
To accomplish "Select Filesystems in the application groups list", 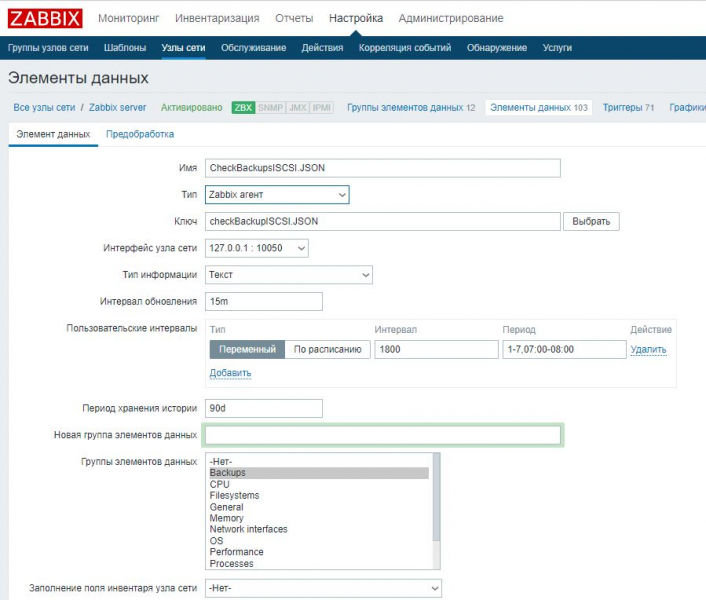I will pos(234,495).
